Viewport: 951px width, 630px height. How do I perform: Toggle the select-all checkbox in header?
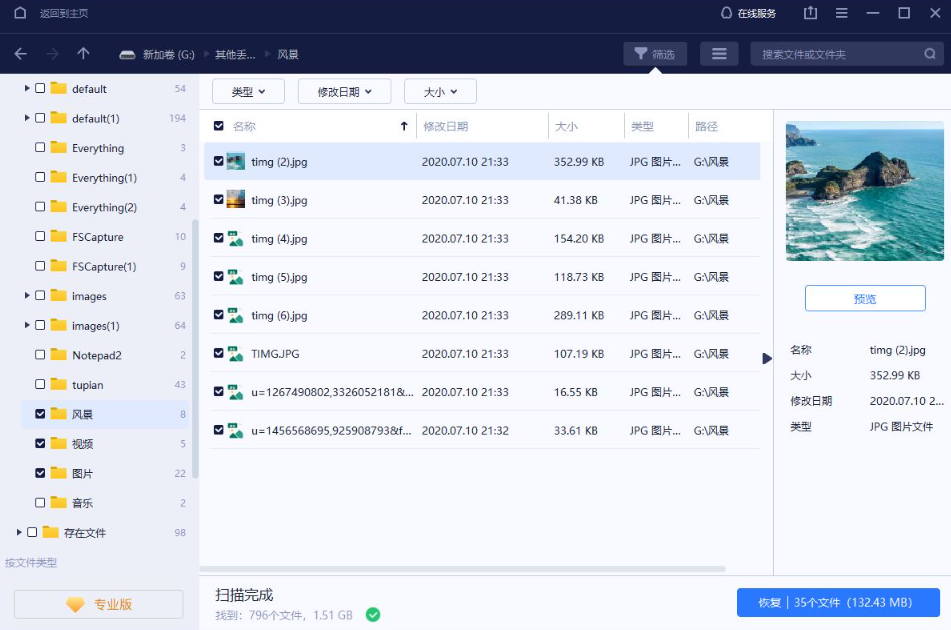tap(219, 126)
